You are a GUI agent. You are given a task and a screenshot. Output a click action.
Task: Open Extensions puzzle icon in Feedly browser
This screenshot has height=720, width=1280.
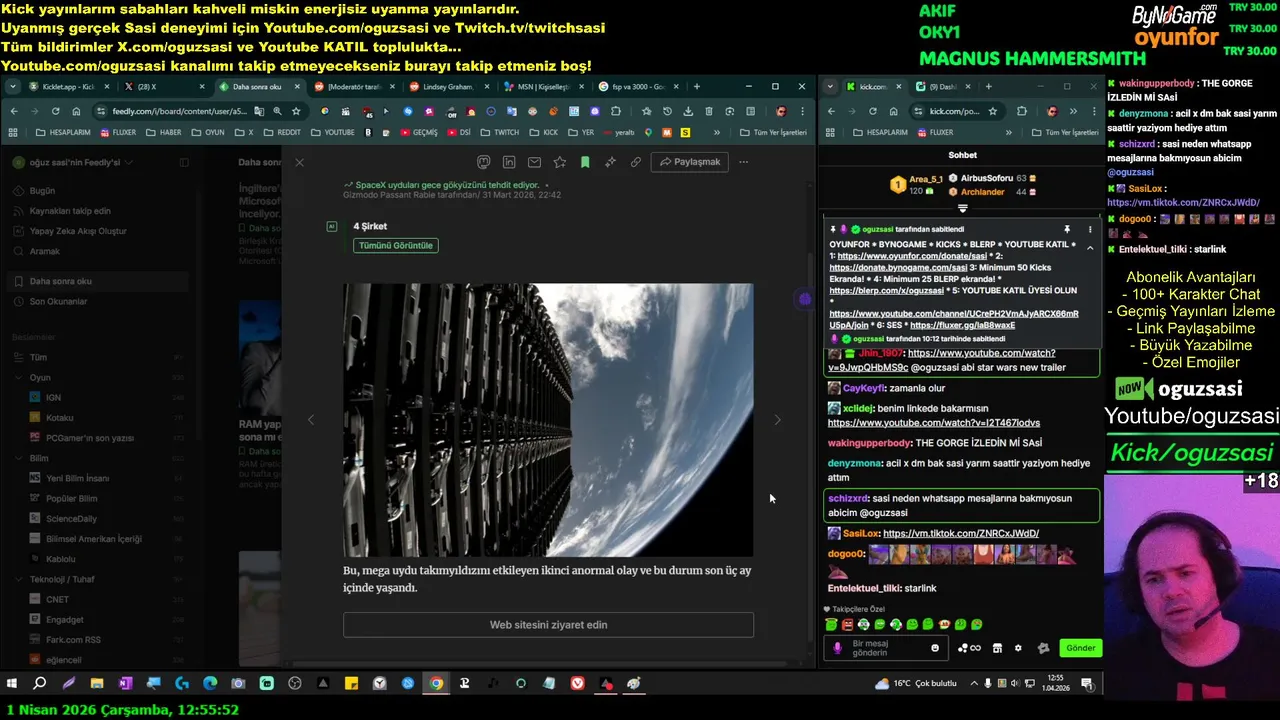[616, 111]
